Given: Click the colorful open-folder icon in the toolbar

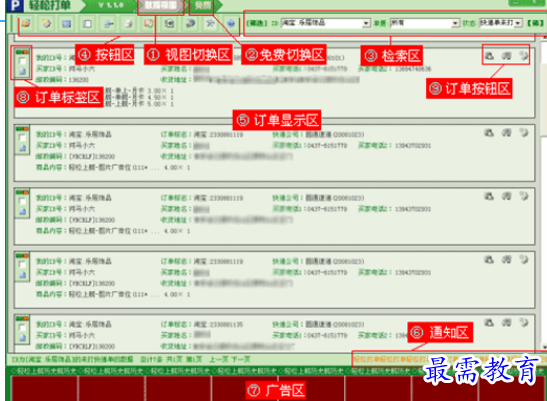Looking at the screenshot, I should [25, 23].
